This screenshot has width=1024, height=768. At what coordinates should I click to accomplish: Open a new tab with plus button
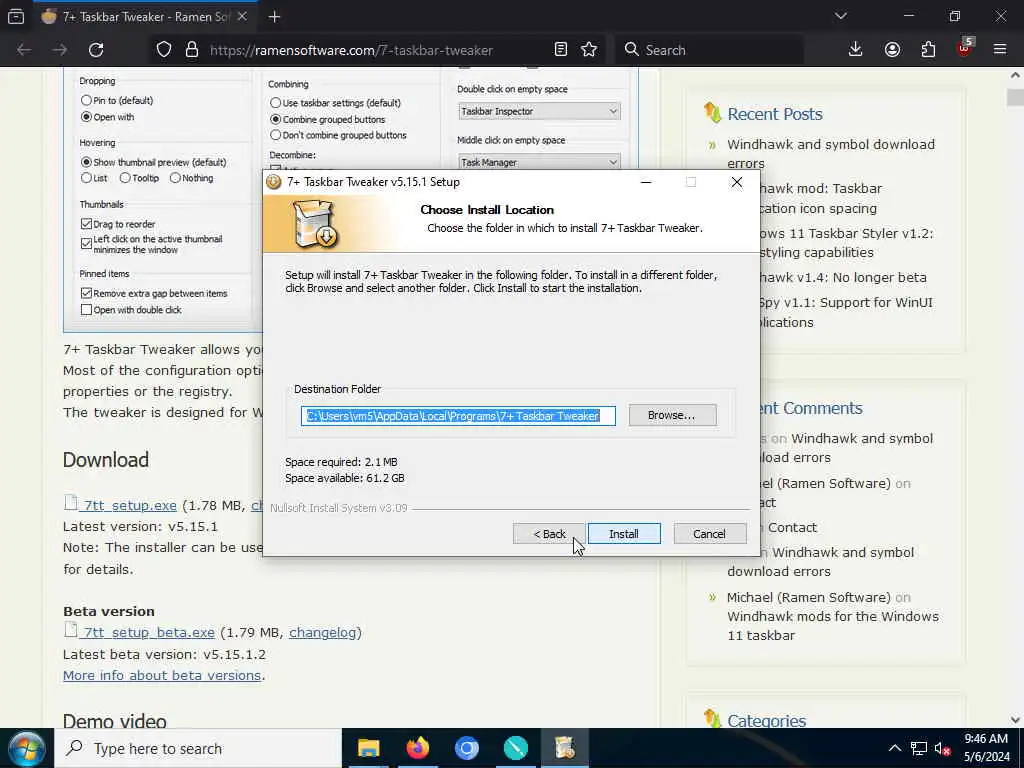coord(275,17)
